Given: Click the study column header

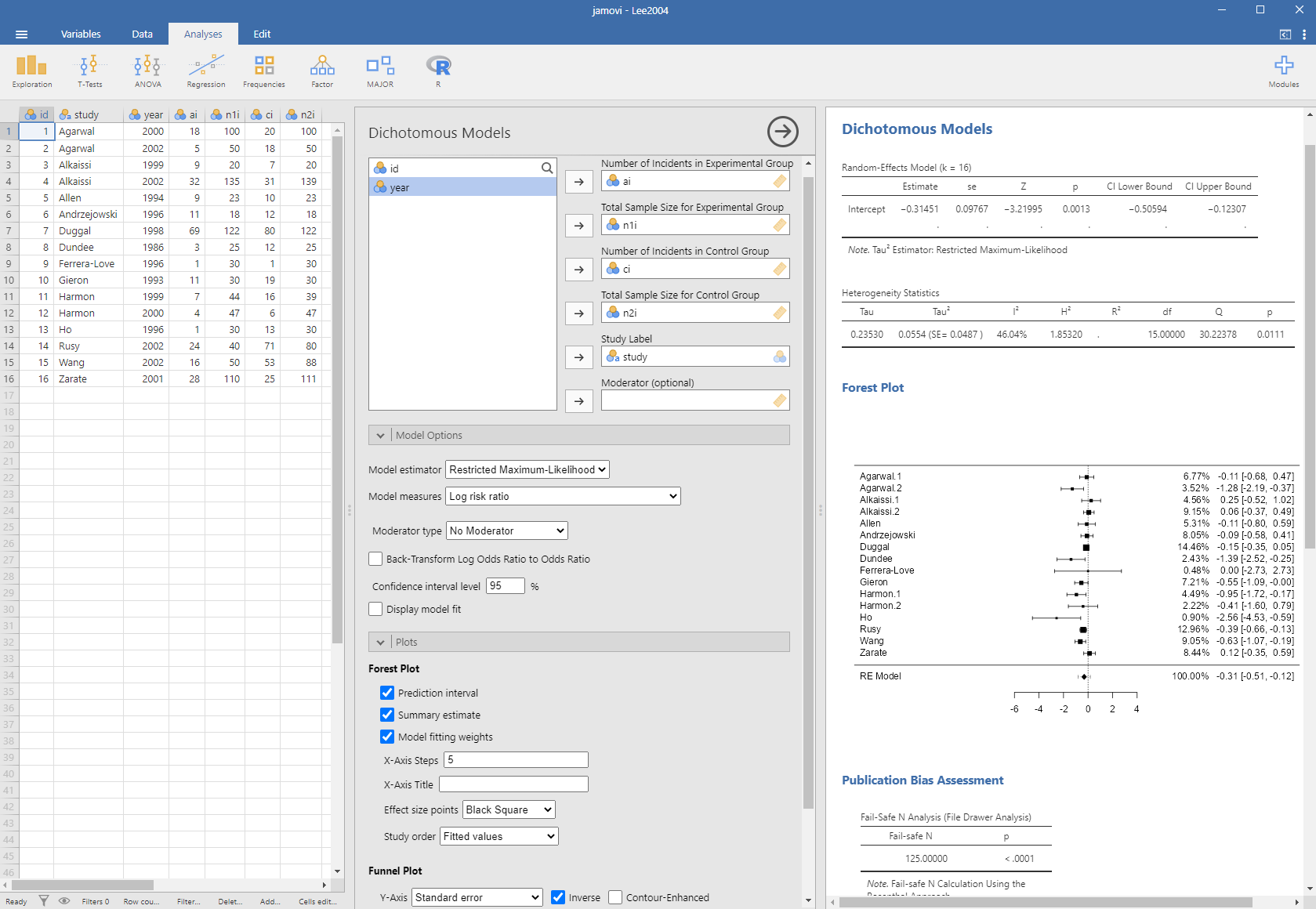Looking at the screenshot, I should [x=89, y=114].
